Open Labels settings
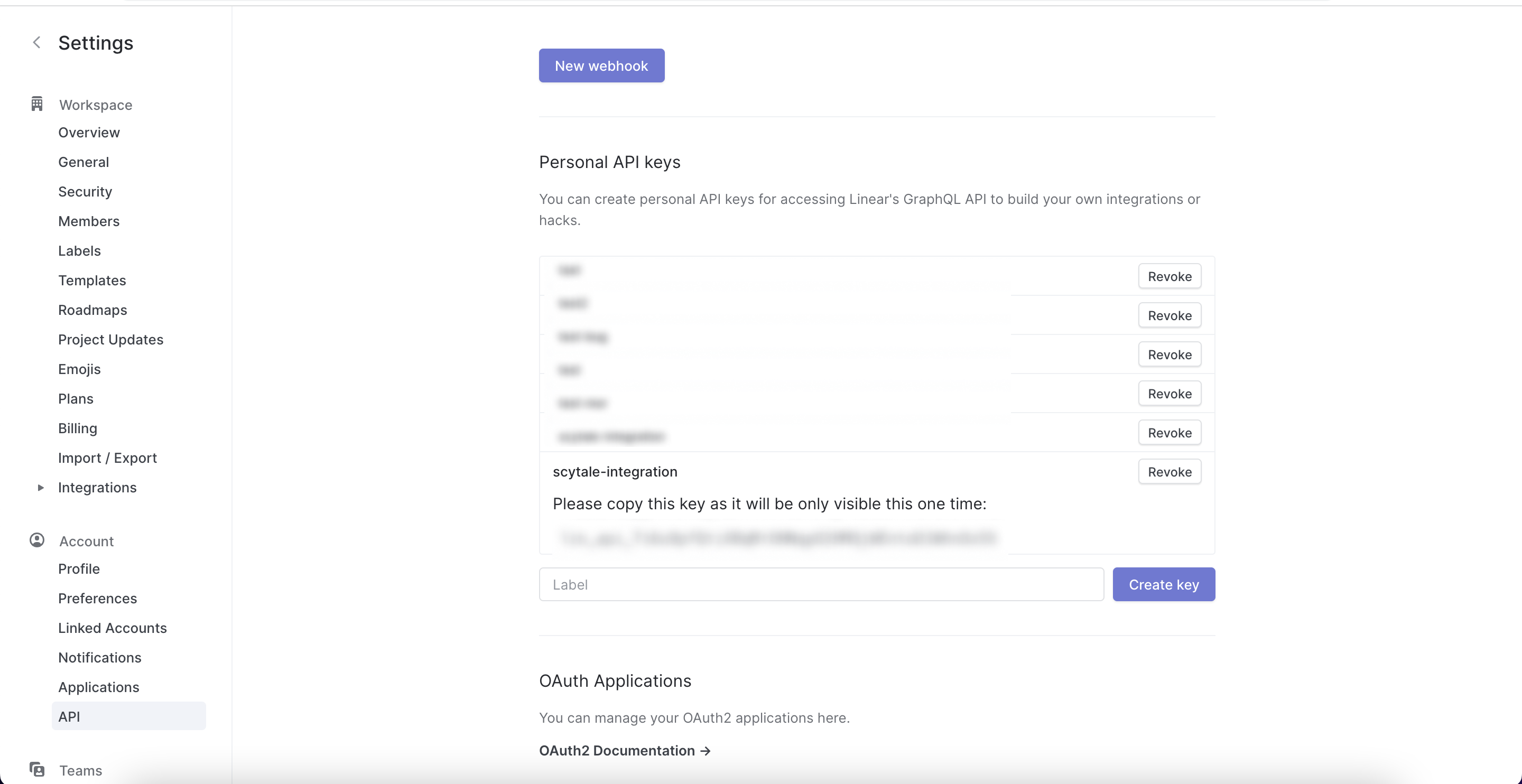Viewport: 1522px width, 784px height. 79,250
